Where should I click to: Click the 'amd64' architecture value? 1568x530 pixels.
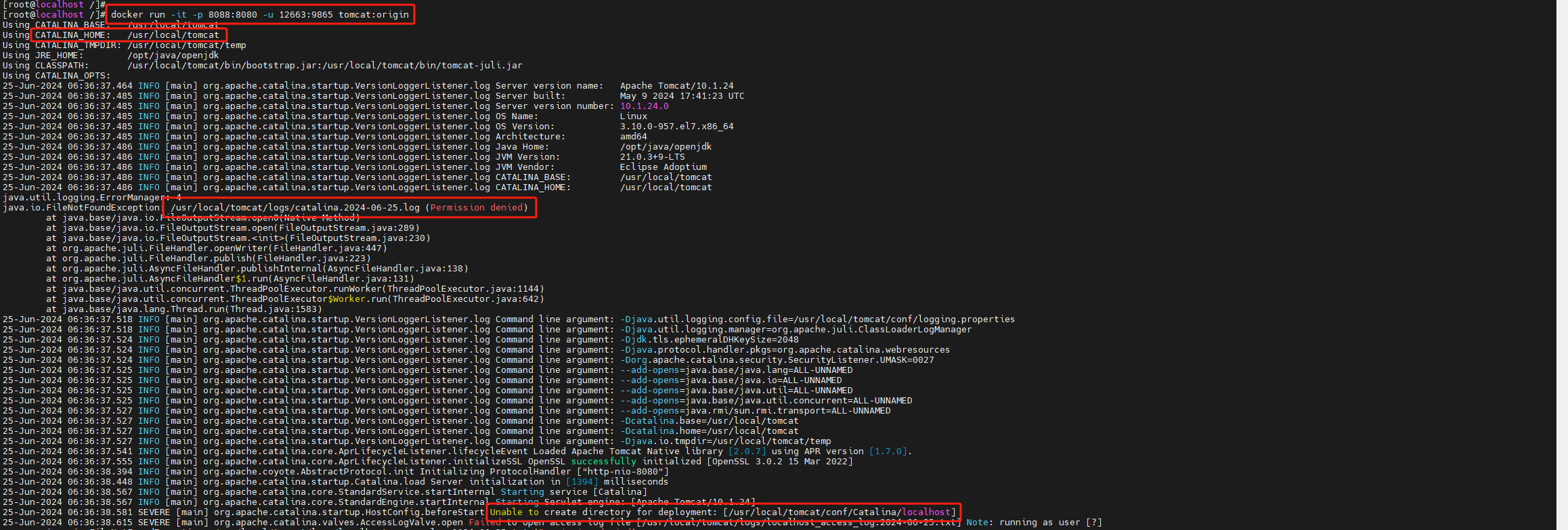pyautogui.click(x=634, y=136)
